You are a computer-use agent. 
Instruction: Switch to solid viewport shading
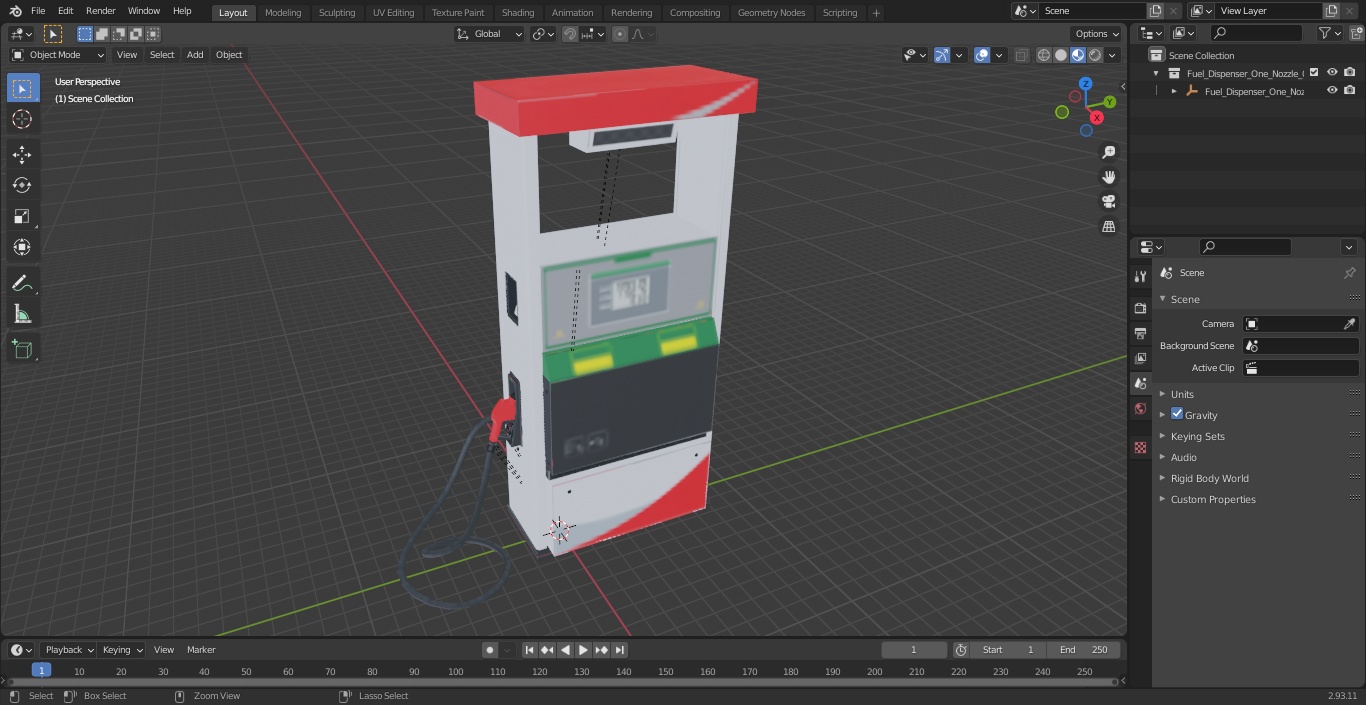(x=1061, y=55)
